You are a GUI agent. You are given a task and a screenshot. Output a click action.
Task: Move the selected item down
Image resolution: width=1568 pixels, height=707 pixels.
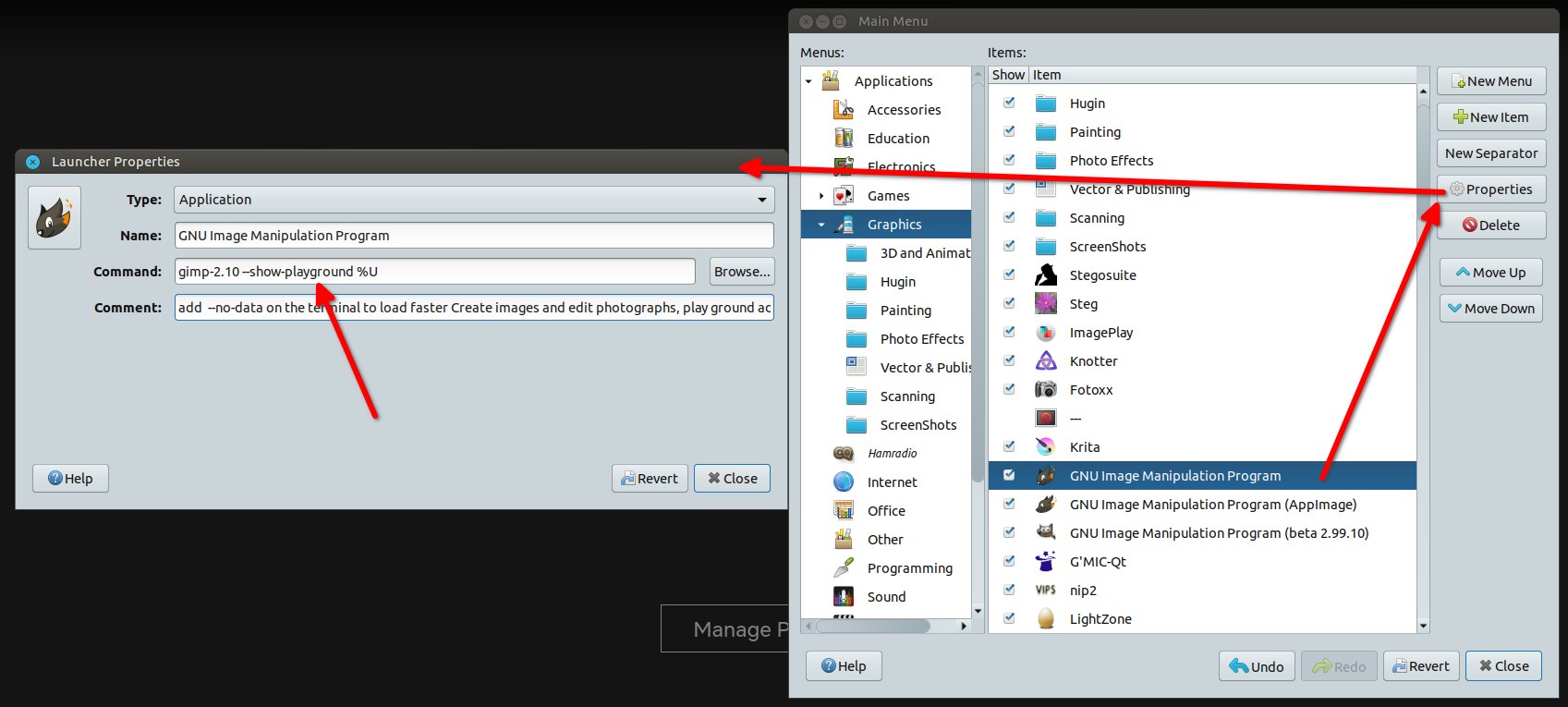tap(1491, 309)
